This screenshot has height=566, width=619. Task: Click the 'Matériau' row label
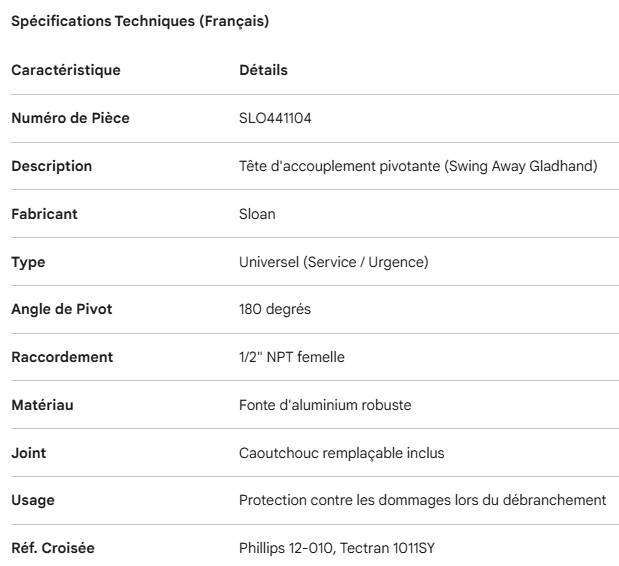point(42,405)
